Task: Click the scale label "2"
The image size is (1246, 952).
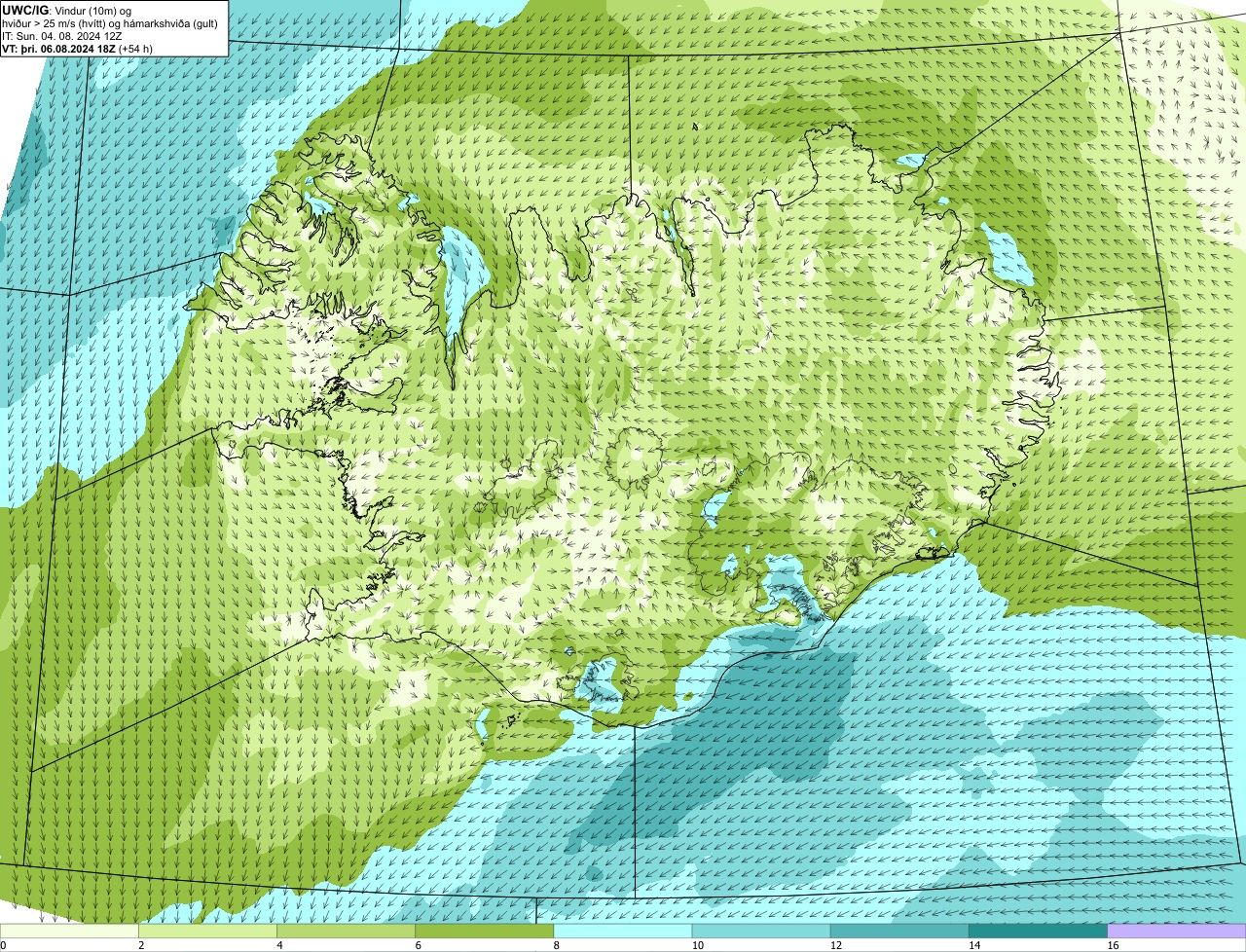Action: (141, 945)
